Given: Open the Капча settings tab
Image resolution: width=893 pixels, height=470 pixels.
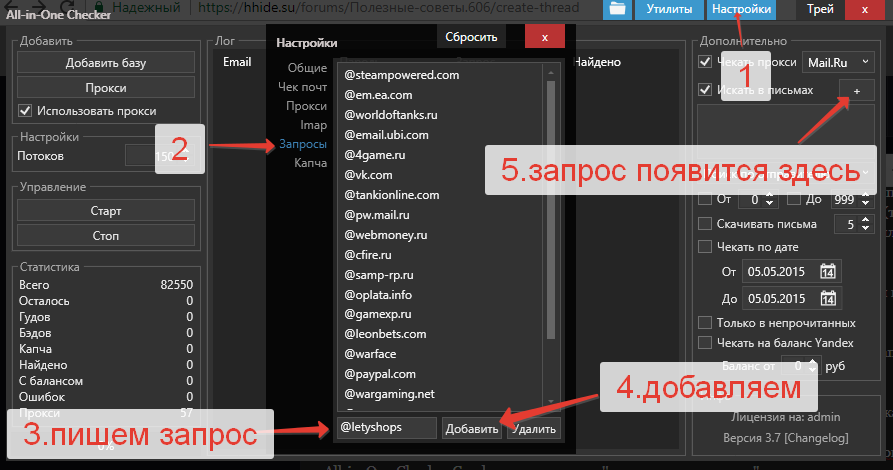Looking at the screenshot, I should click(x=310, y=163).
